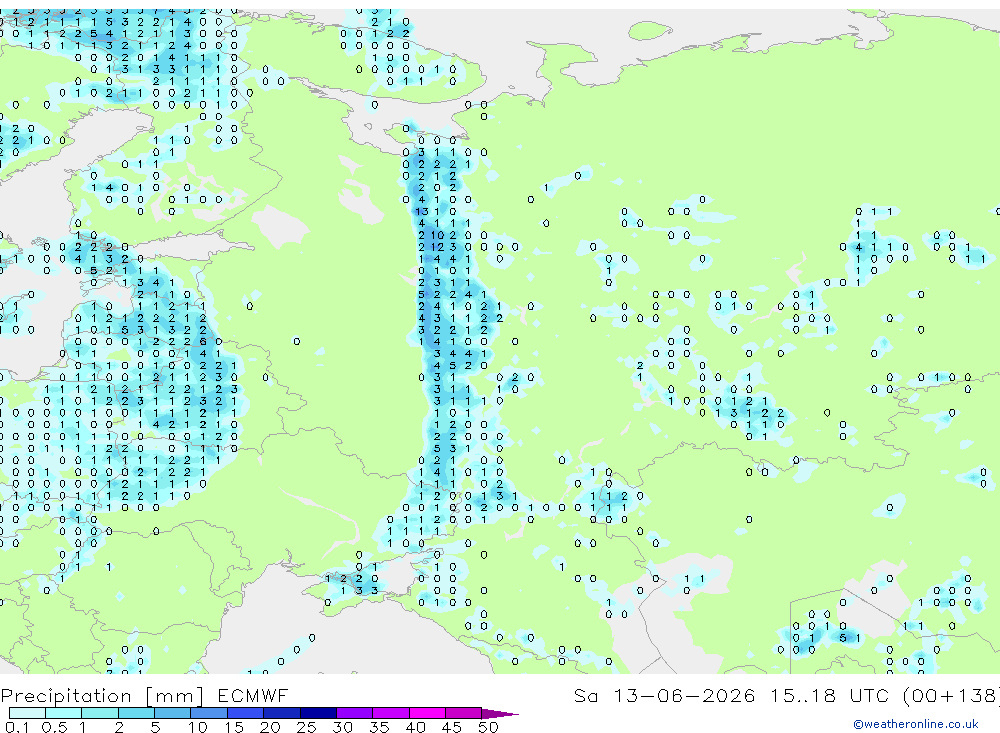Image resolution: width=1000 pixels, height=733 pixels.
Task: Click the 10–15 mm legend color box
Action: click(209, 713)
